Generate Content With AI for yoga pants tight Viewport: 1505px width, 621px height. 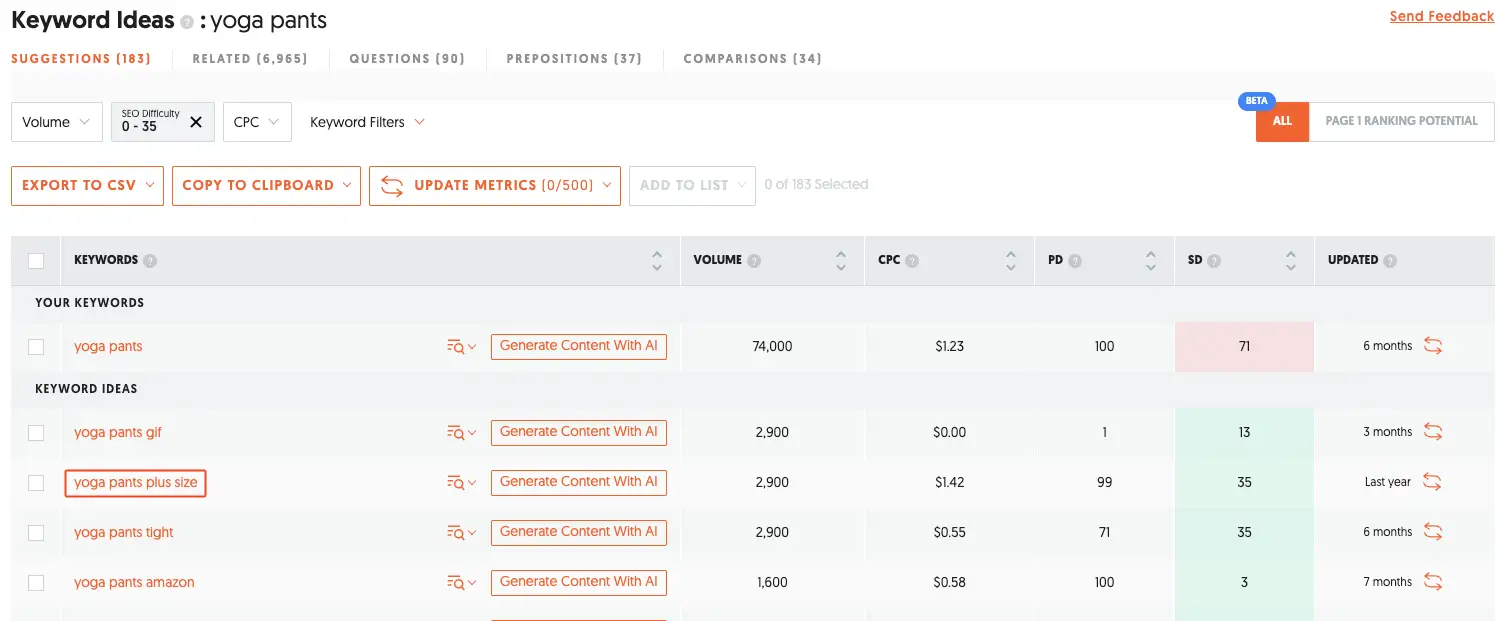click(579, 532)
